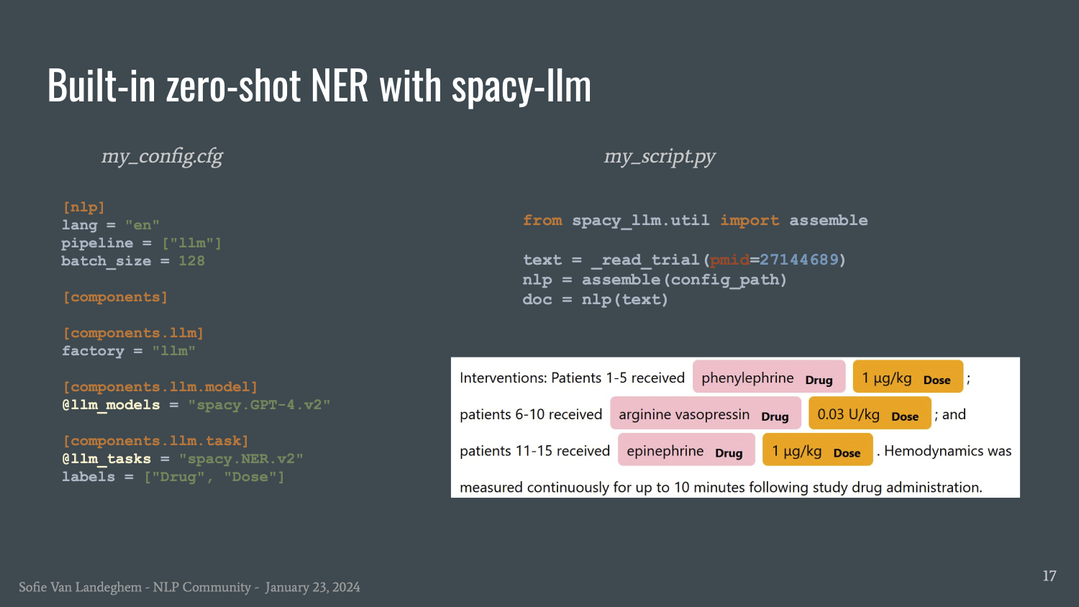This screenshot has width=1079, height=607.
Task: Toggle the [nlp] section header
Action: pyautogui.click(x=83, y=206)
